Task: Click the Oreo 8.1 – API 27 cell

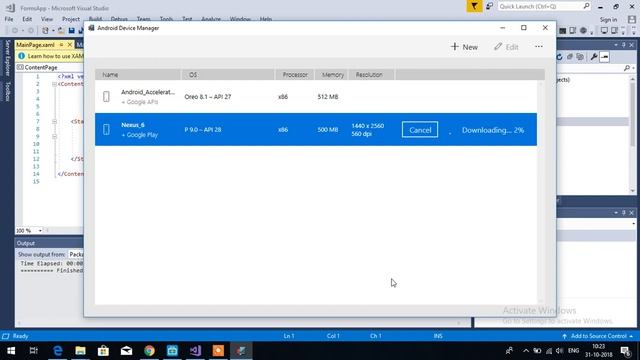Action: 208,97
